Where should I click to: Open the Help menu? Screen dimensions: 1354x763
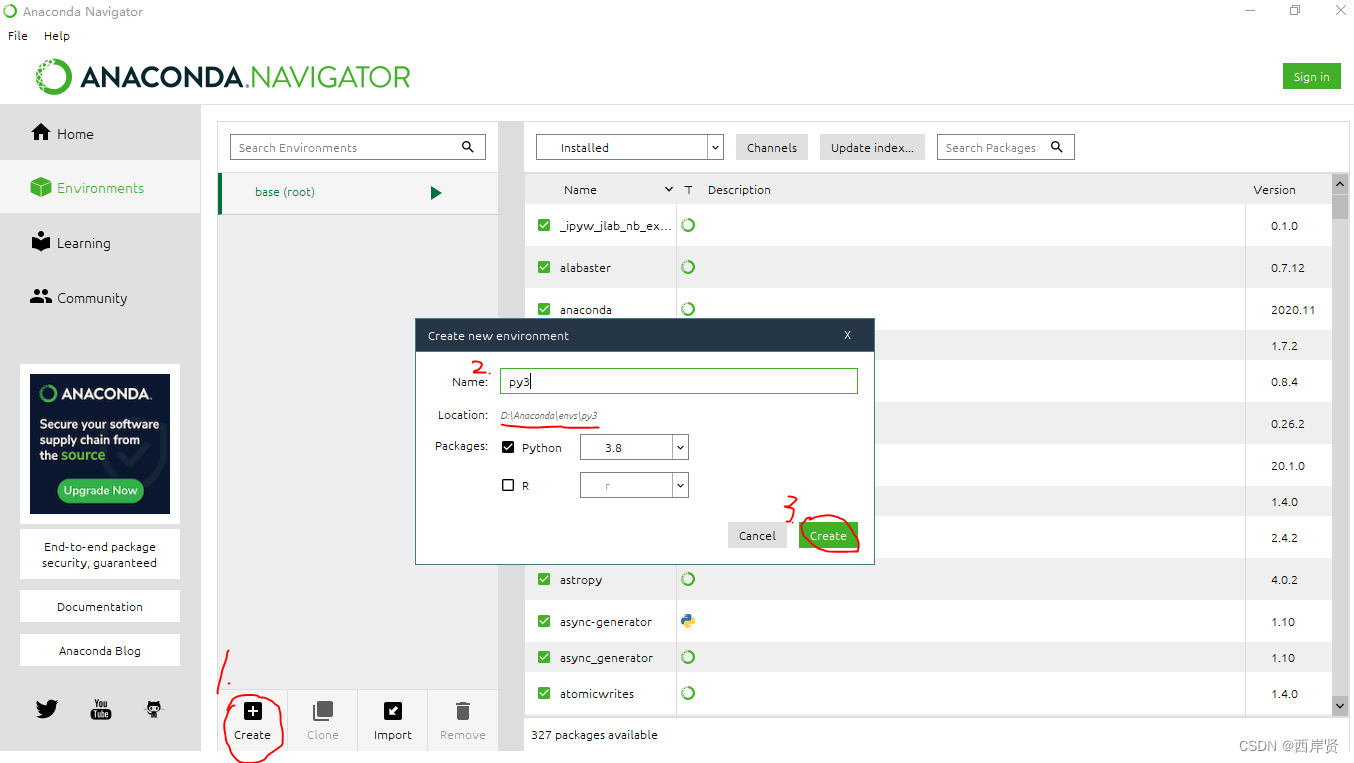pyautogui.click(x=57, y=35)
